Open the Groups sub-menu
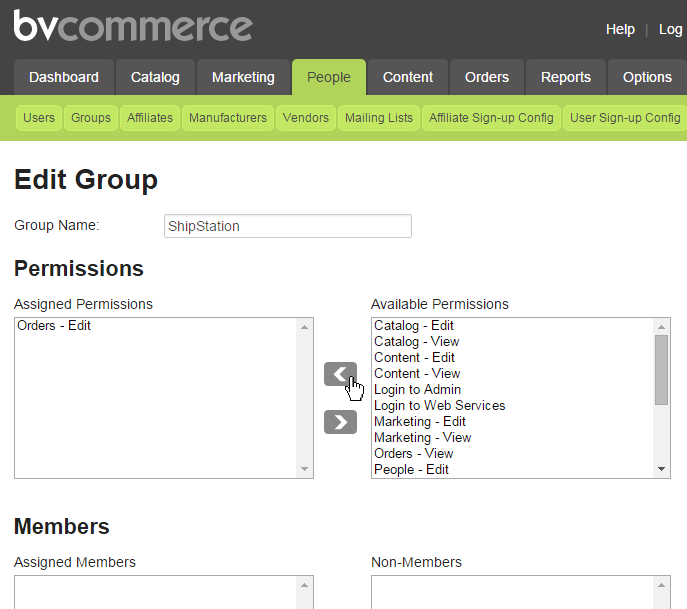This screenshot has width=687, height=609. pyautogui.click(x=91, y=118)
